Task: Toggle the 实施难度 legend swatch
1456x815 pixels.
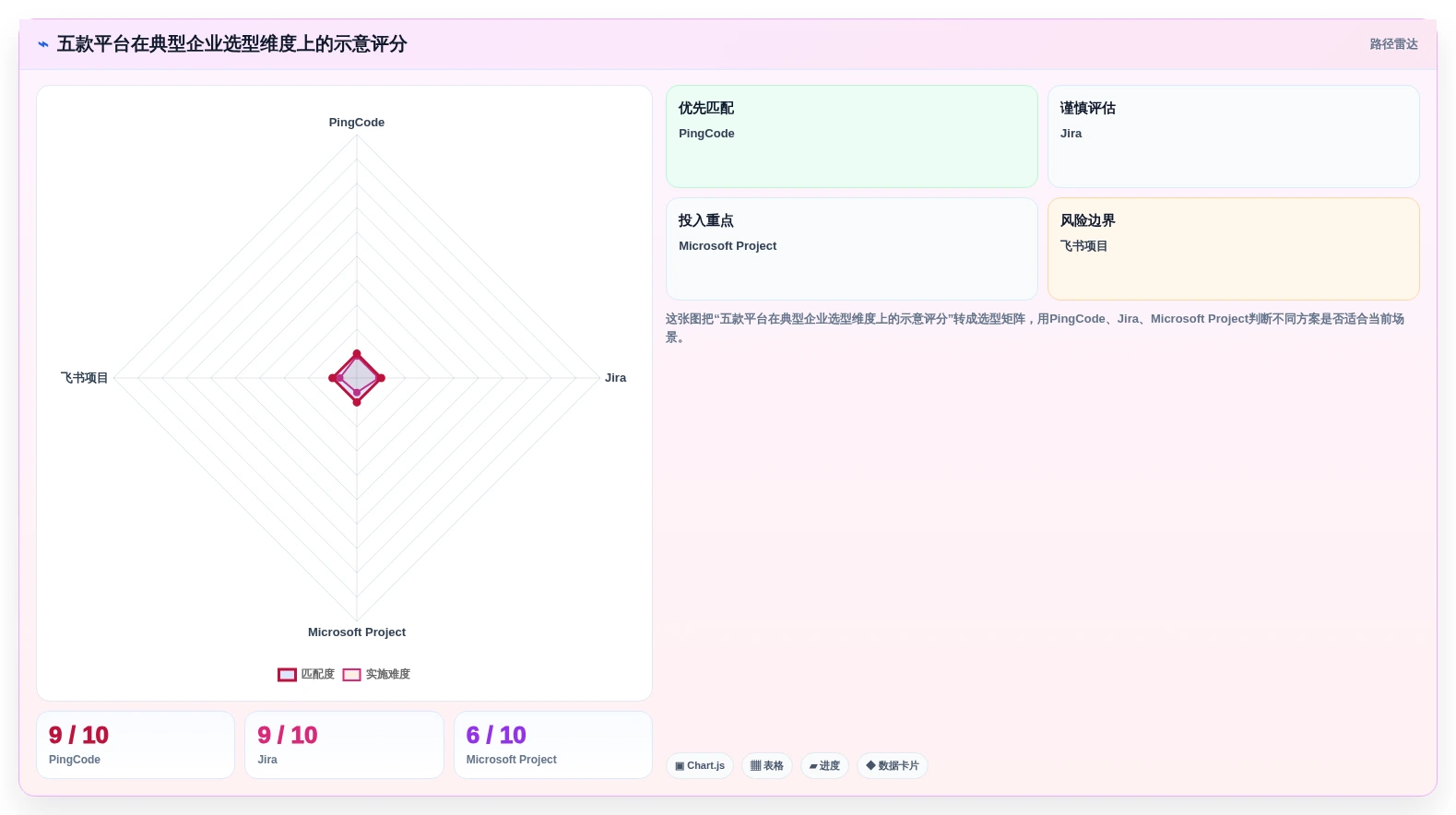Action: pos(351,675)
